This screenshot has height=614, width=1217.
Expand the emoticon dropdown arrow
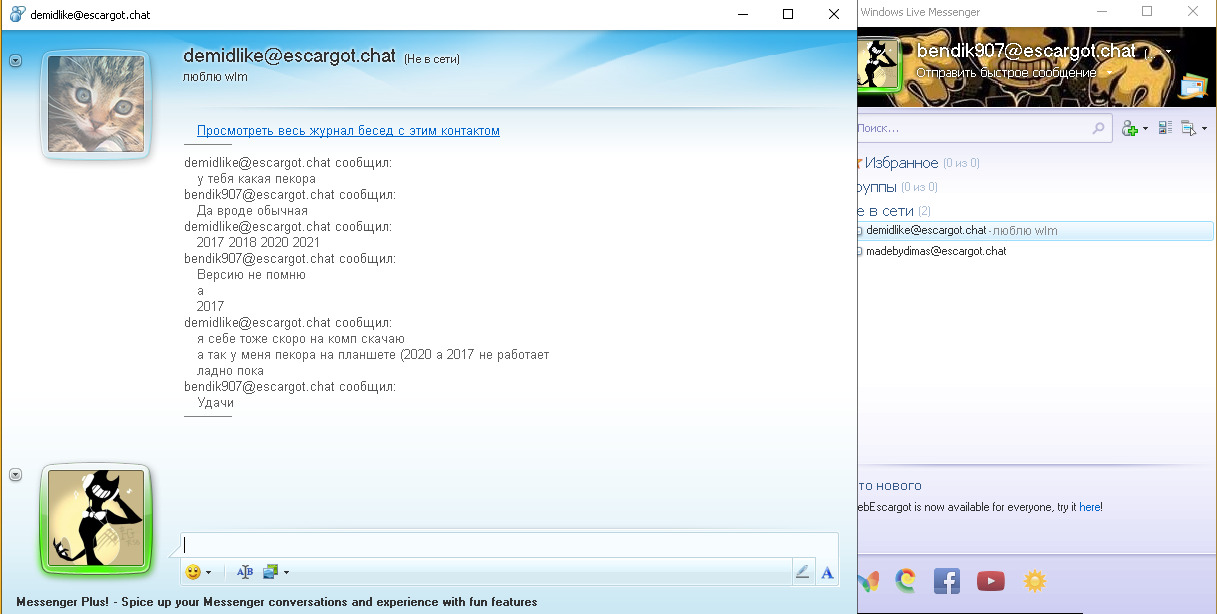point(208,573)
